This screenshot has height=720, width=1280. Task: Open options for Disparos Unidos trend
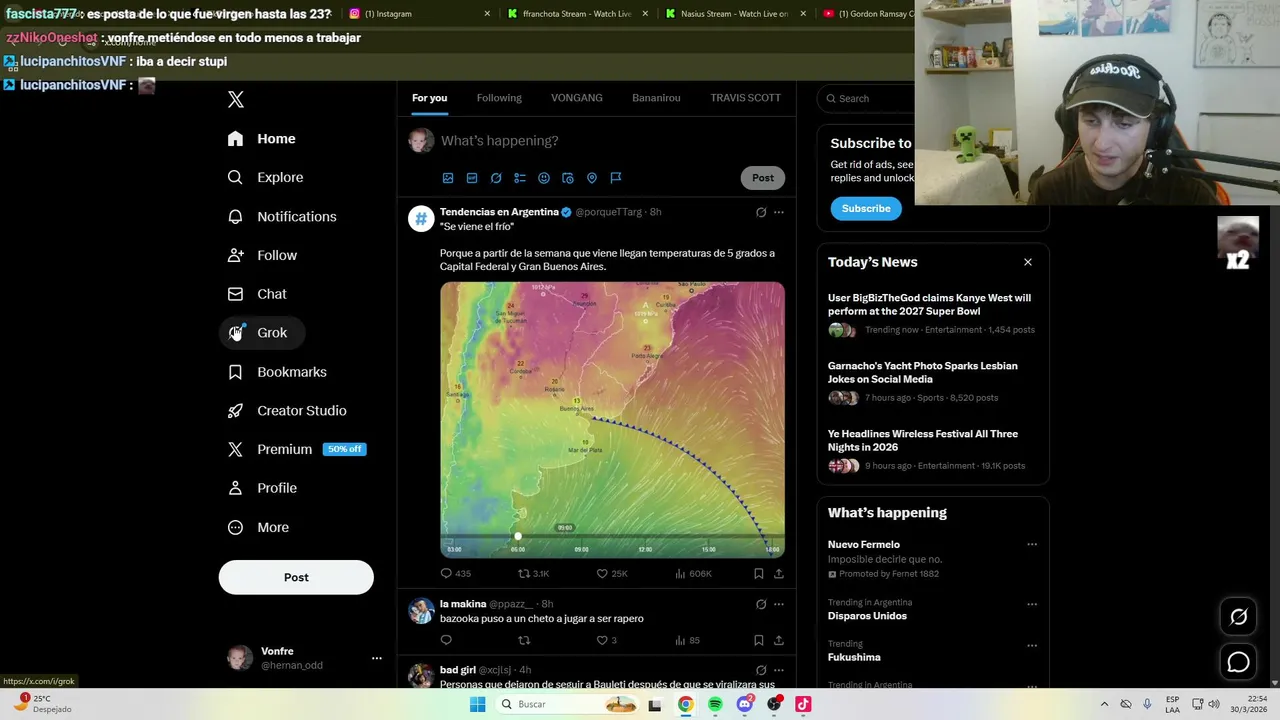pos(1032,603)
